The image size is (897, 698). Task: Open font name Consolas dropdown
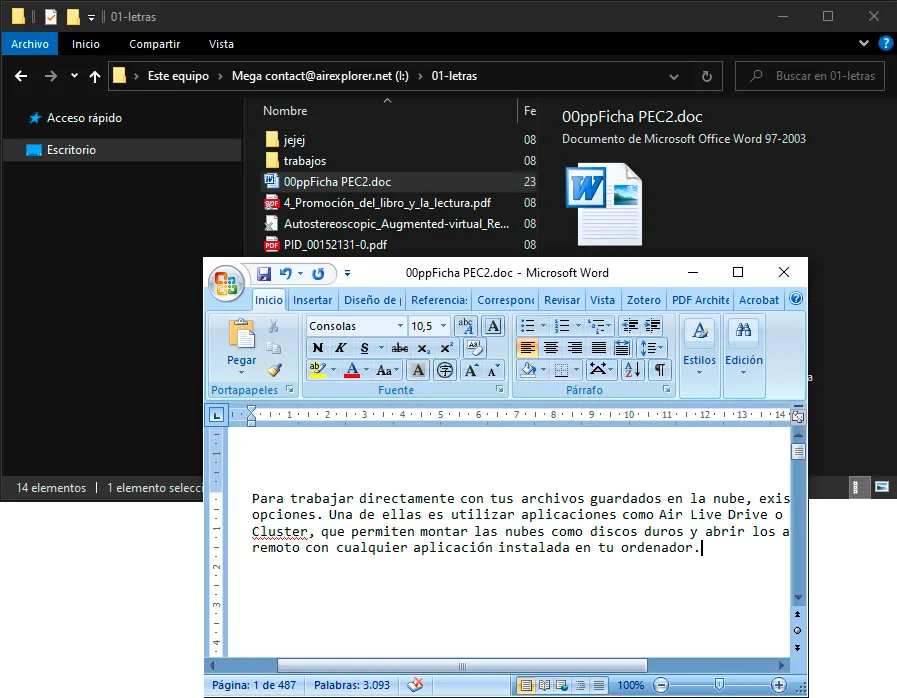(400, 326)
